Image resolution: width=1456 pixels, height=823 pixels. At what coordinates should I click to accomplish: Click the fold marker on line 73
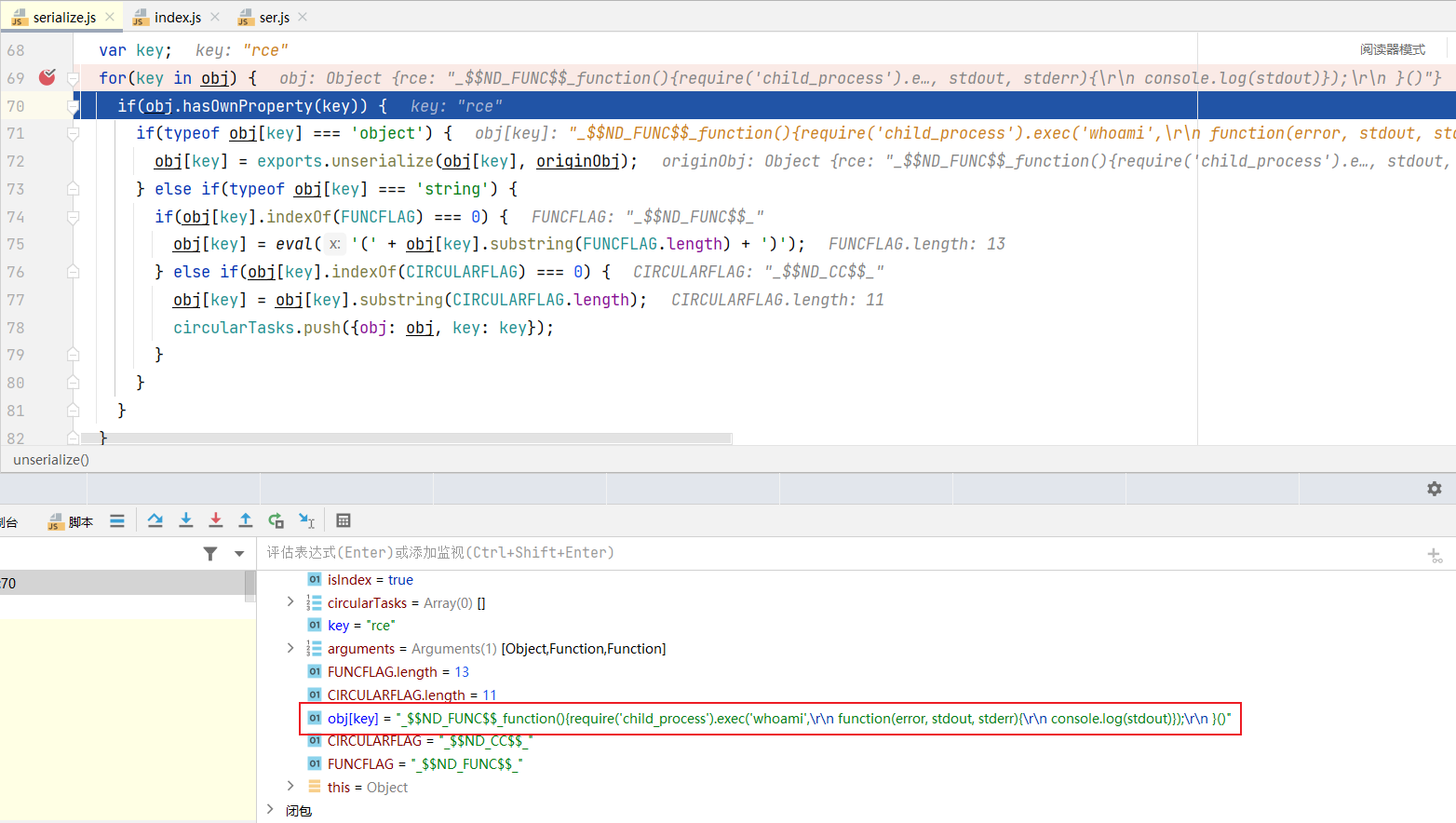tap(73, 189)
